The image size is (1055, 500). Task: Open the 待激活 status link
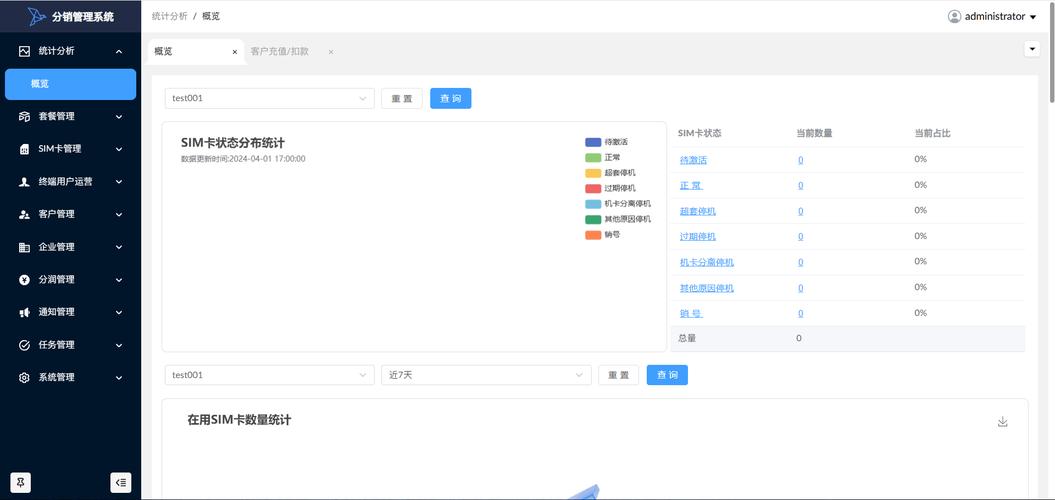pyautogui.click(x=693, y=160)
